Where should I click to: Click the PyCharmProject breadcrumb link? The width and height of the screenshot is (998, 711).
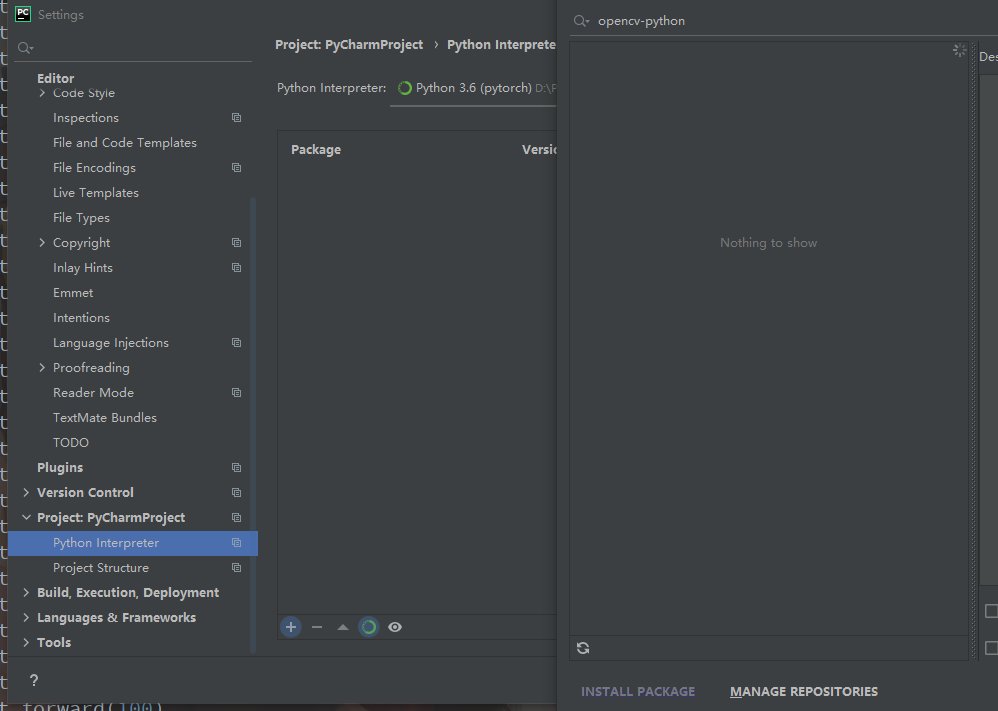pyautogui.click(x=349, y=45)
